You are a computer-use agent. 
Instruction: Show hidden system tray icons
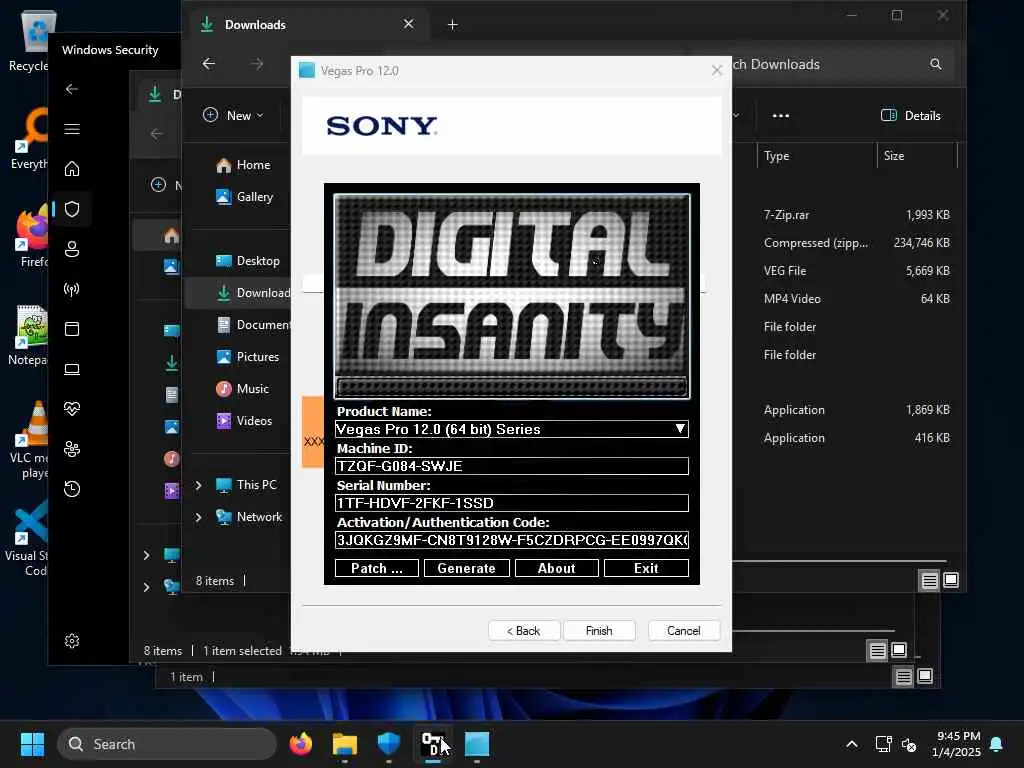(852, 744)
